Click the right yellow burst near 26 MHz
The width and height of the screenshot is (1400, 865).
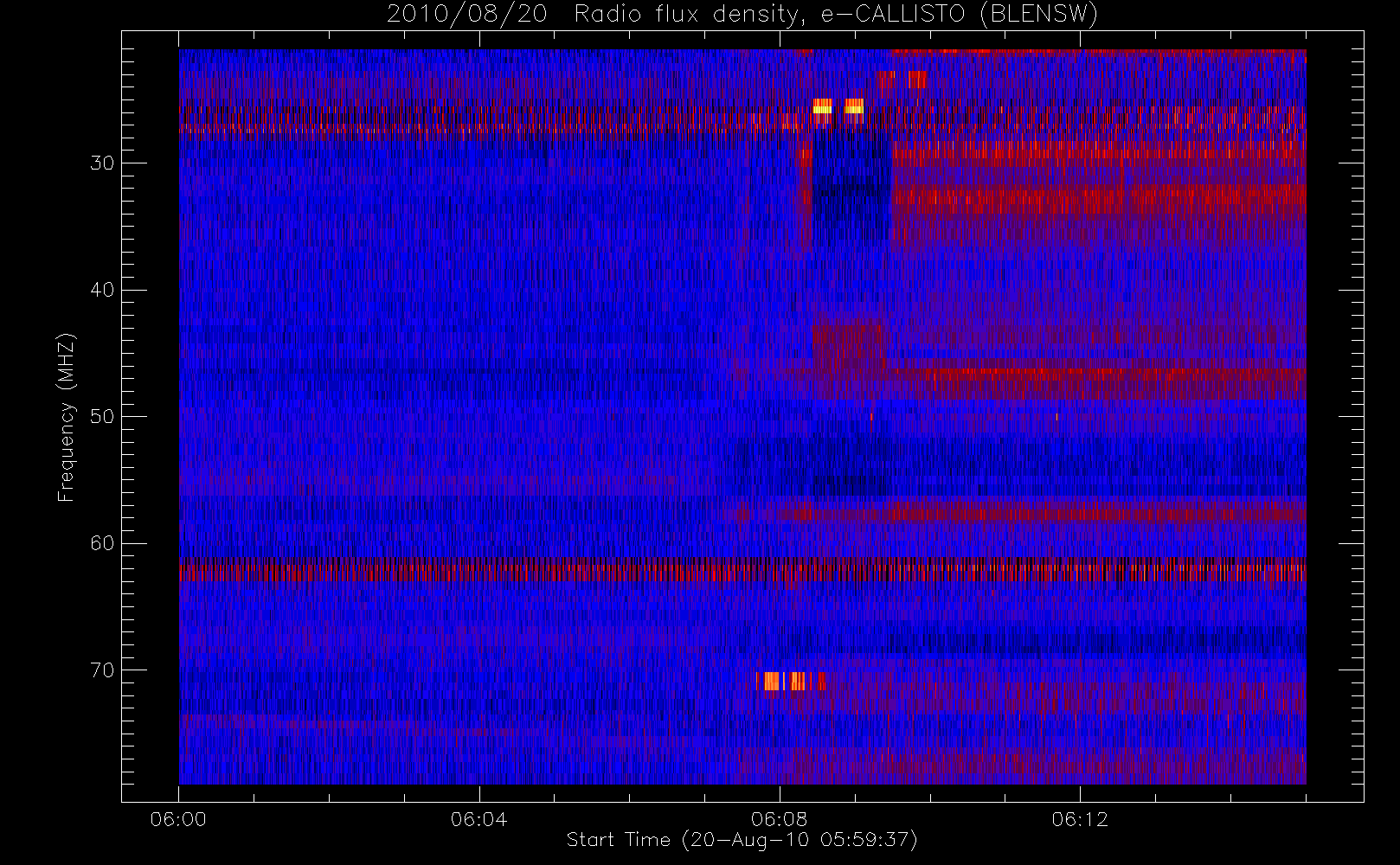coord(854,107)
